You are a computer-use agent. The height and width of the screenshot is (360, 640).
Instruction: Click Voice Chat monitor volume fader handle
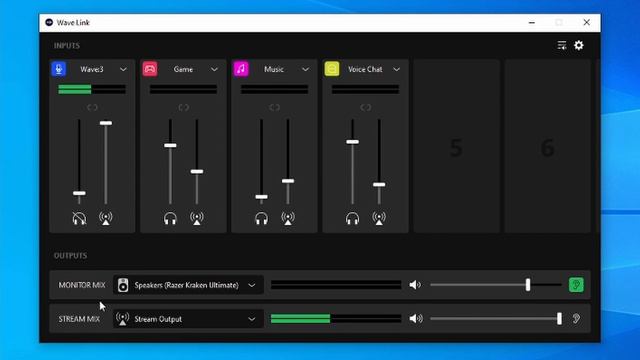352,142
